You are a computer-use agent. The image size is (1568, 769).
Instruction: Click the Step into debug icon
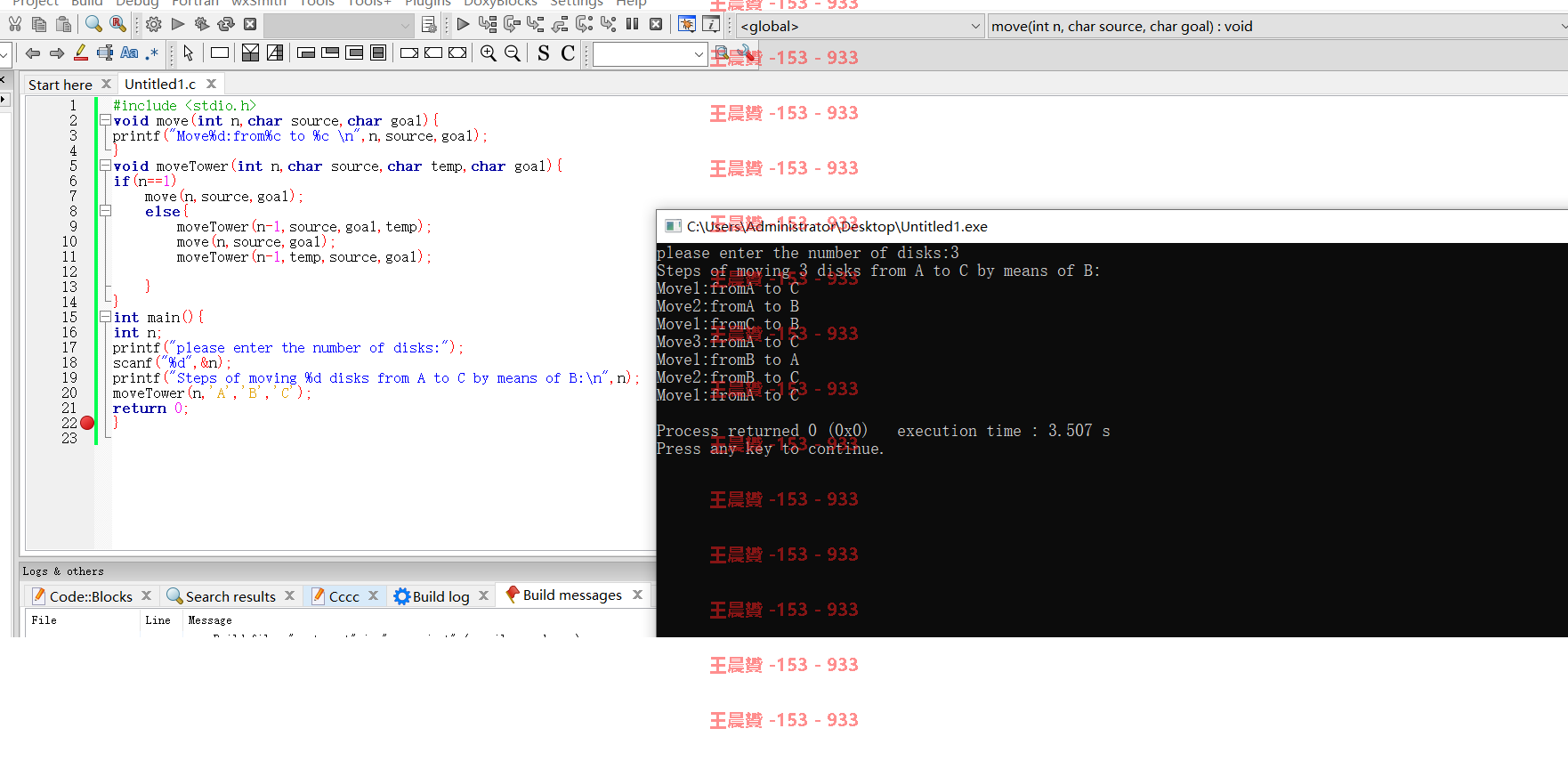[x=536, y=24]
